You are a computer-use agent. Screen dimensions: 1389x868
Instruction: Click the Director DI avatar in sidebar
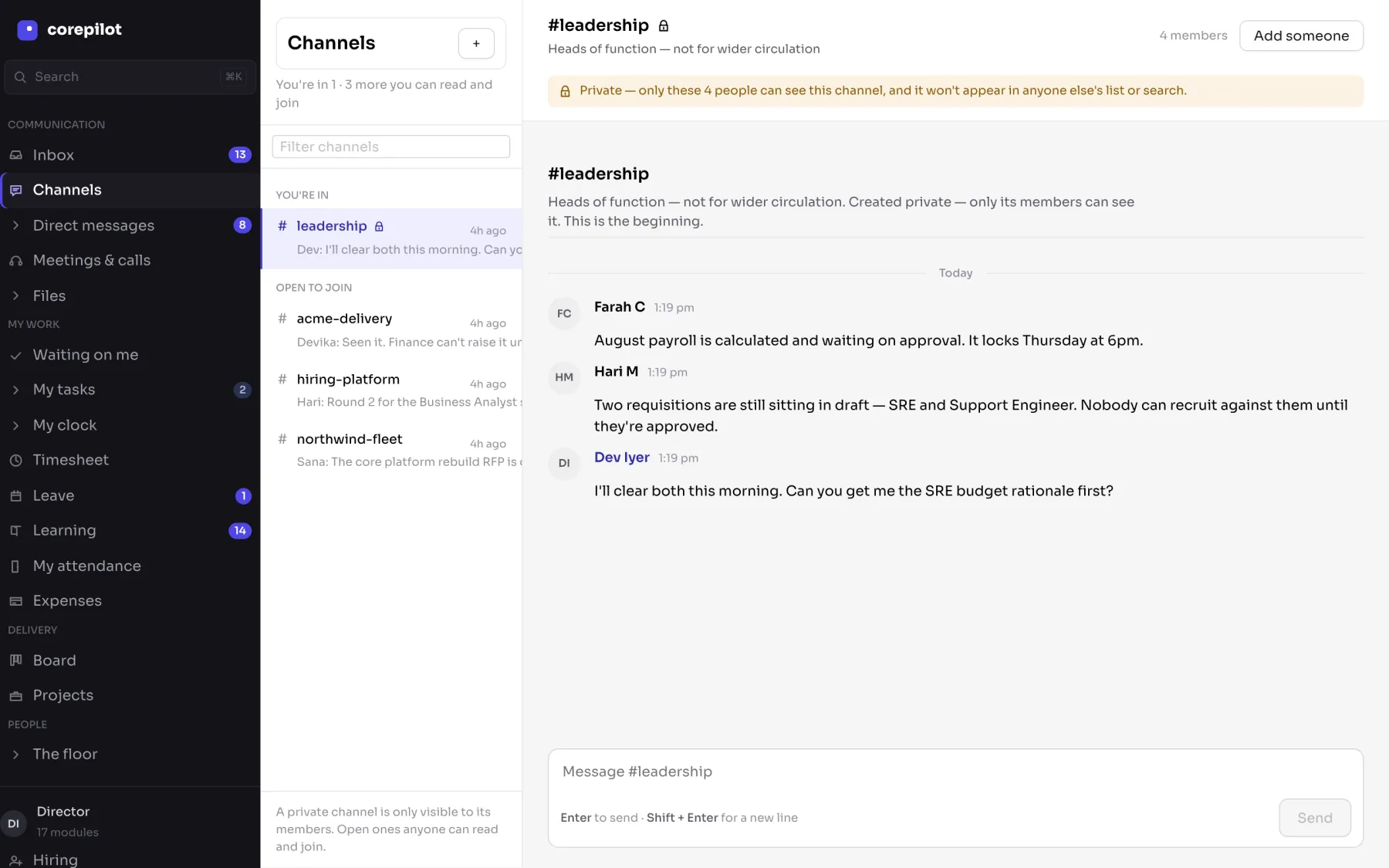[13, 824]
